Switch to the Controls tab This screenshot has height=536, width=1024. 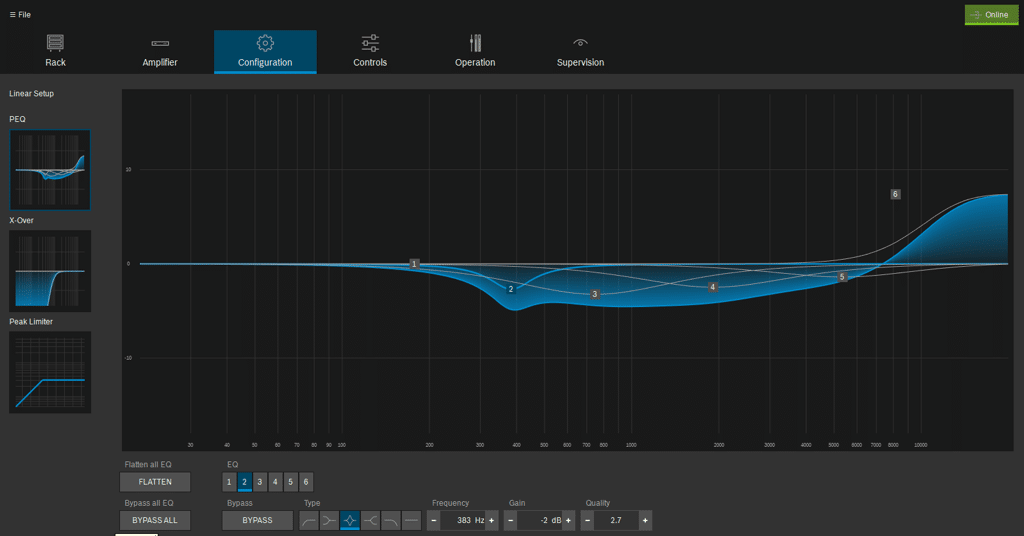tap(370, 52)
